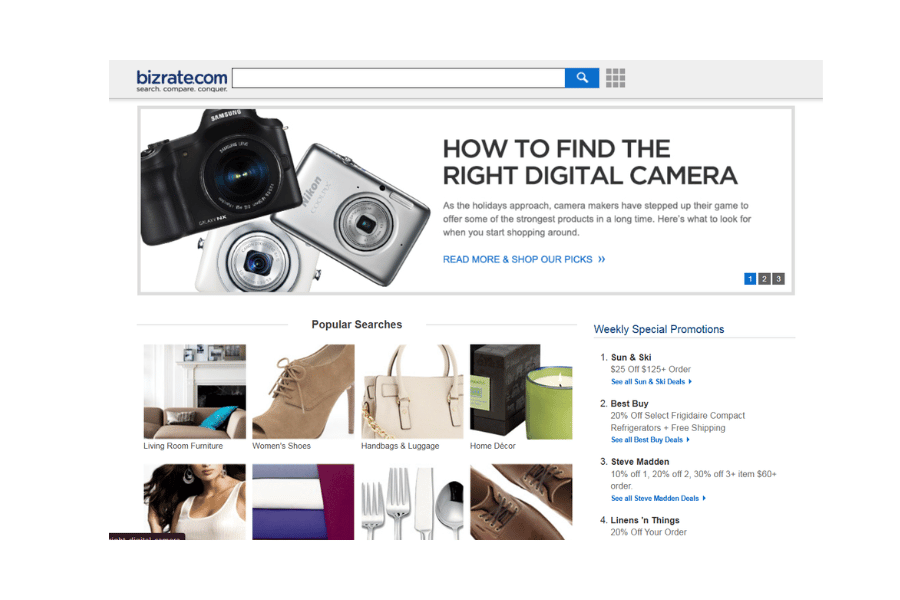Open See all Steve Madden Deals
The width and height of the screenshot is (900, 600).
click(x=658, y=498)
